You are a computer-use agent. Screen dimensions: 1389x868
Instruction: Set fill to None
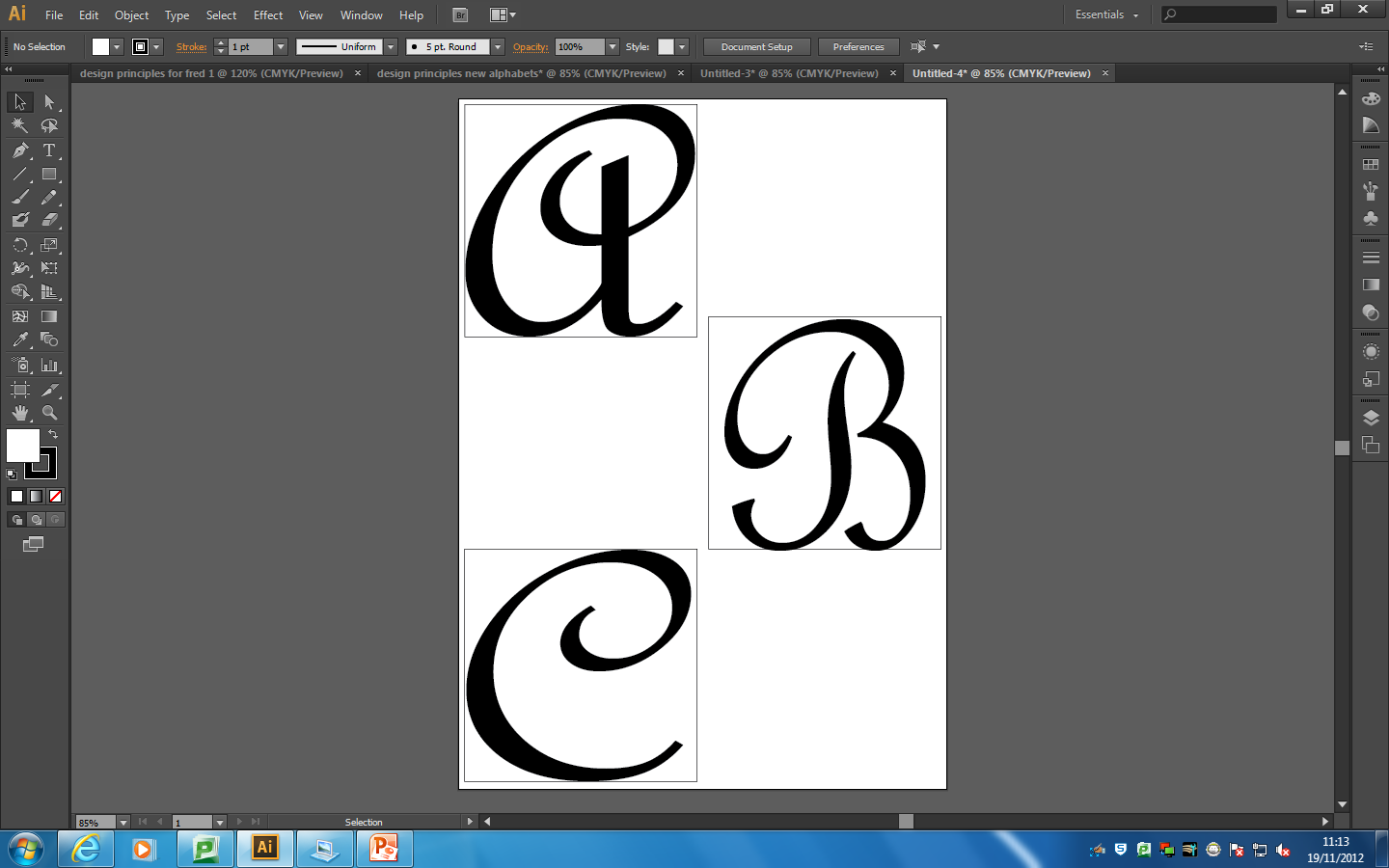(56, 497)
